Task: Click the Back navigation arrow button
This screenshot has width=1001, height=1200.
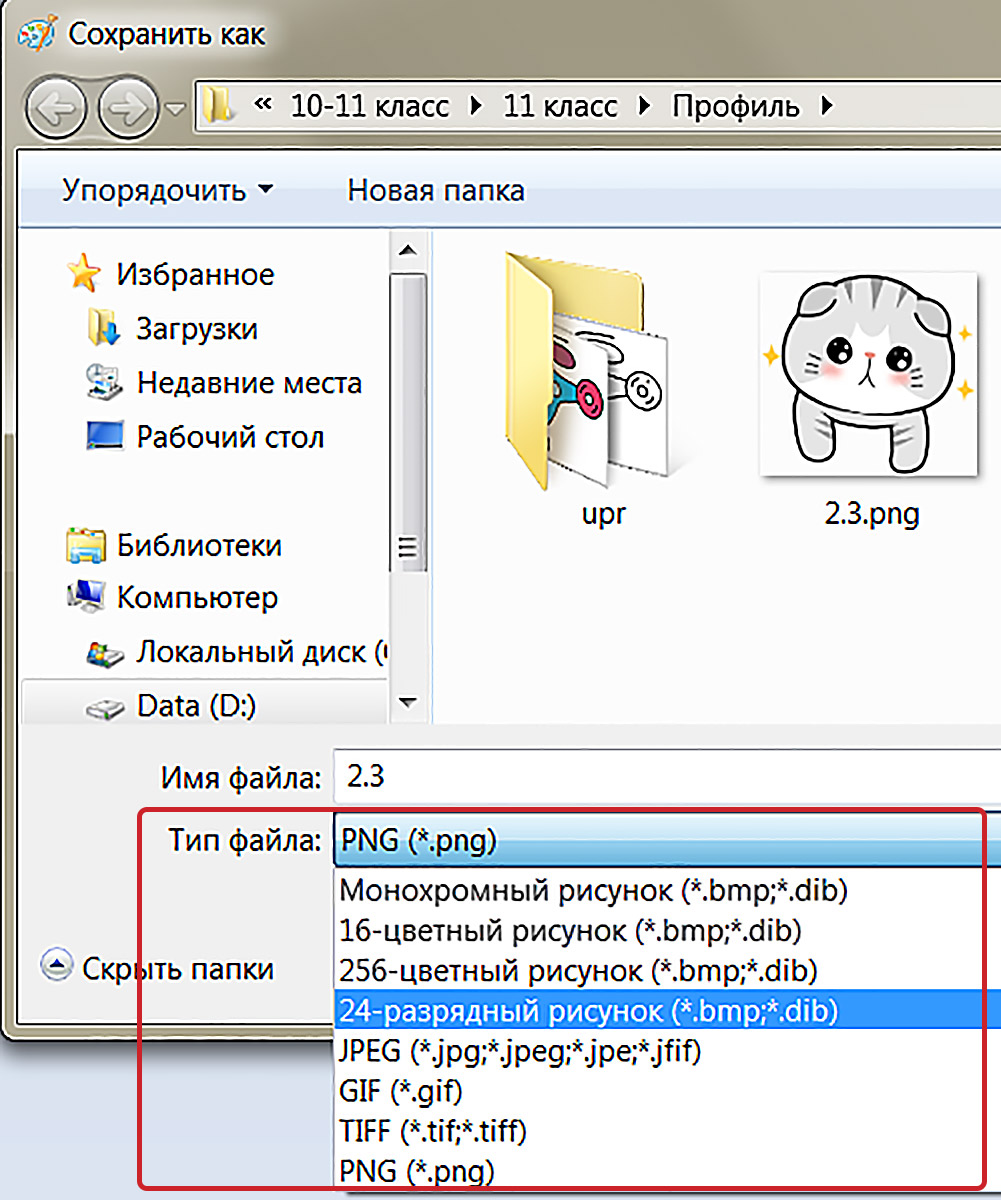Action: click(57, 107)
